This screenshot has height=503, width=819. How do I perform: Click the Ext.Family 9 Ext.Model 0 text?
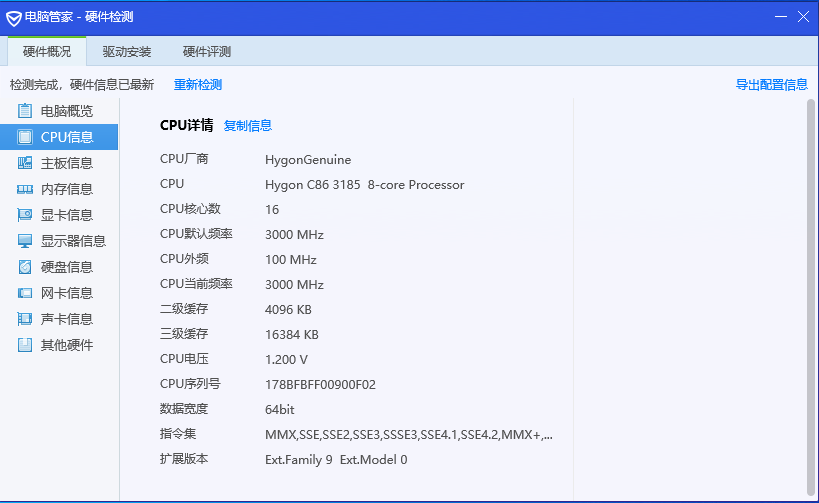point(336,460)
